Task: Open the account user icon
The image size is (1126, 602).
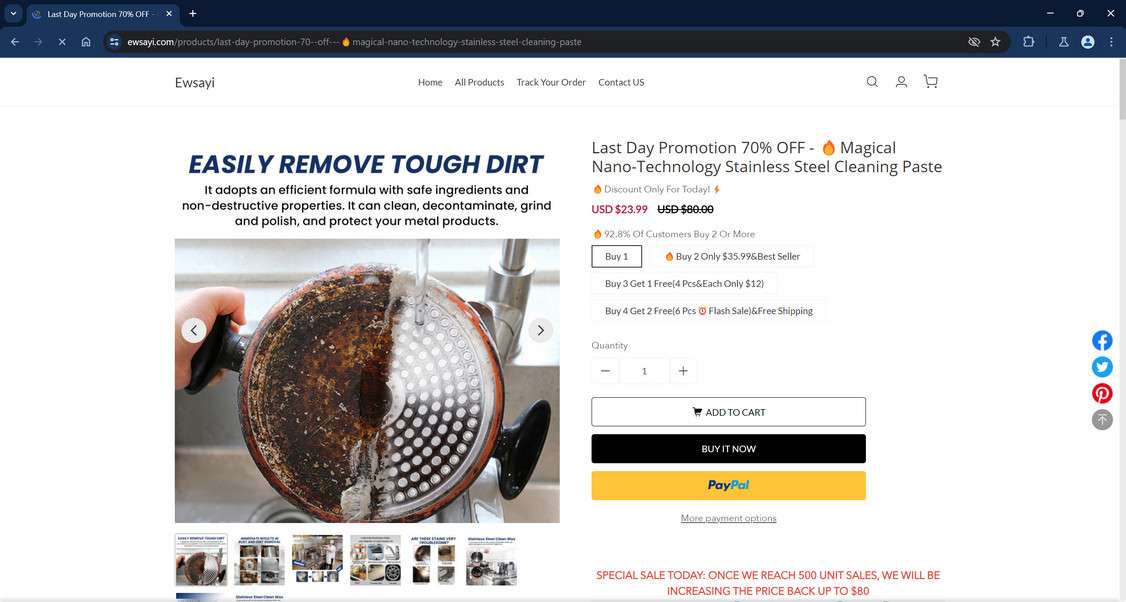Action: tap(901, 82)
